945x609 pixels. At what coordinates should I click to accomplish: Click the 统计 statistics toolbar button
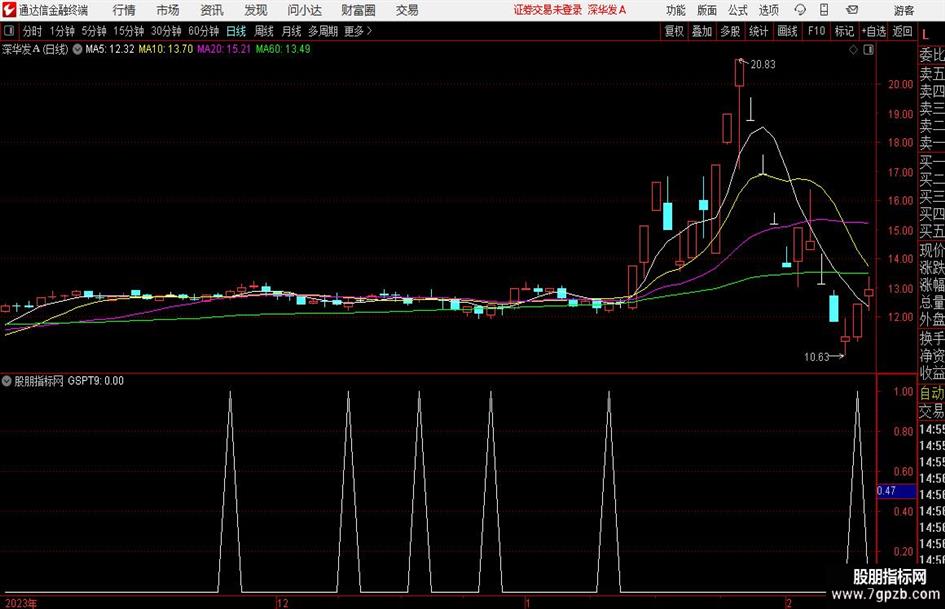758,31
